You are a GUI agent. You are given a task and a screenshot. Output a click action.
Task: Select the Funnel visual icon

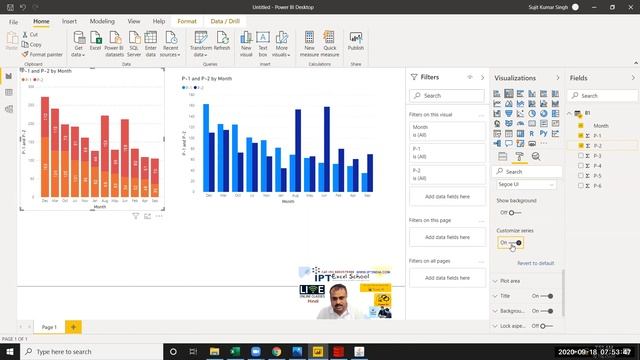(x=509, y=113)
